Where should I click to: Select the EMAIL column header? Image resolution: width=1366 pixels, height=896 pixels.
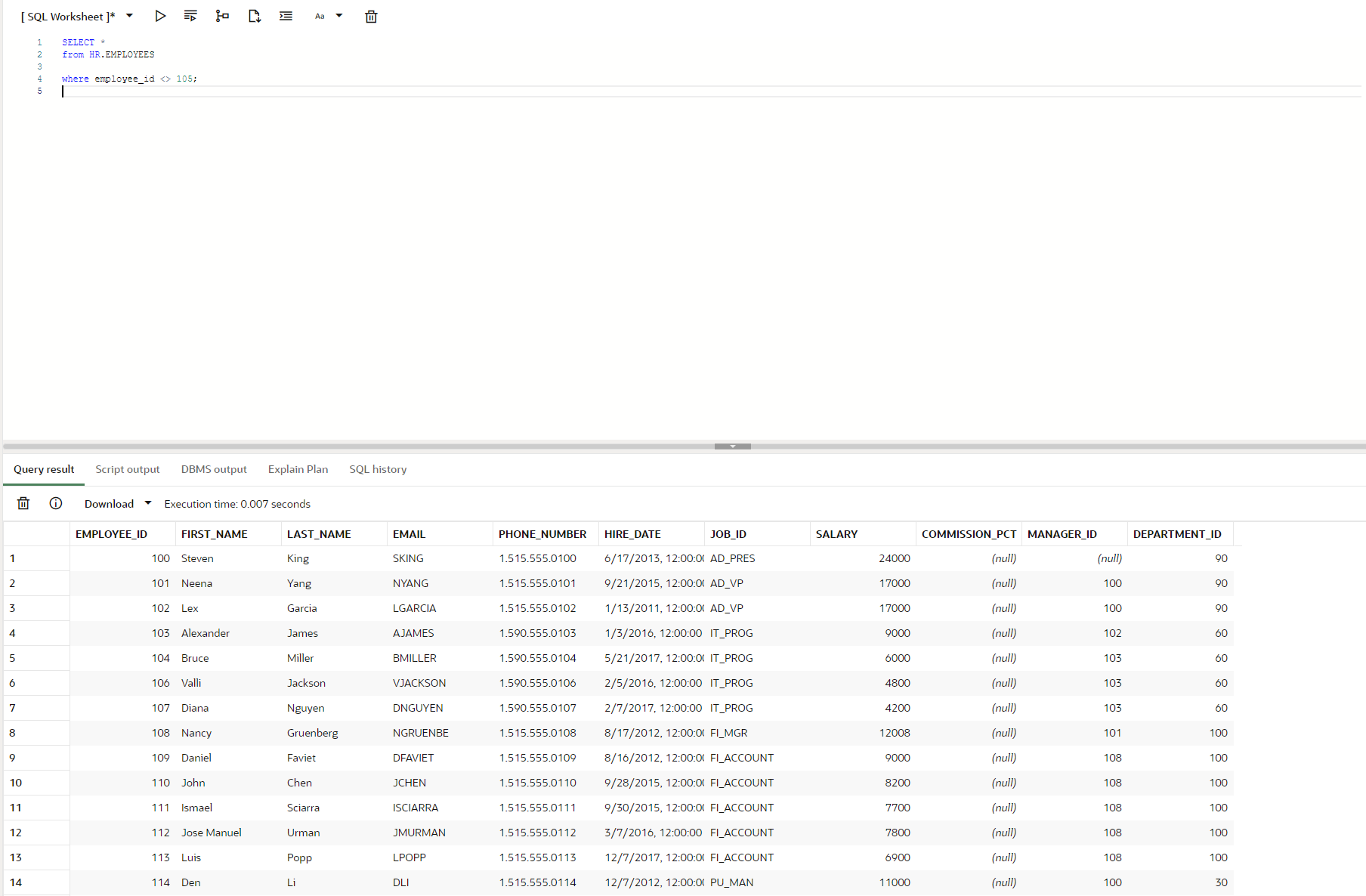click(440, 534)
